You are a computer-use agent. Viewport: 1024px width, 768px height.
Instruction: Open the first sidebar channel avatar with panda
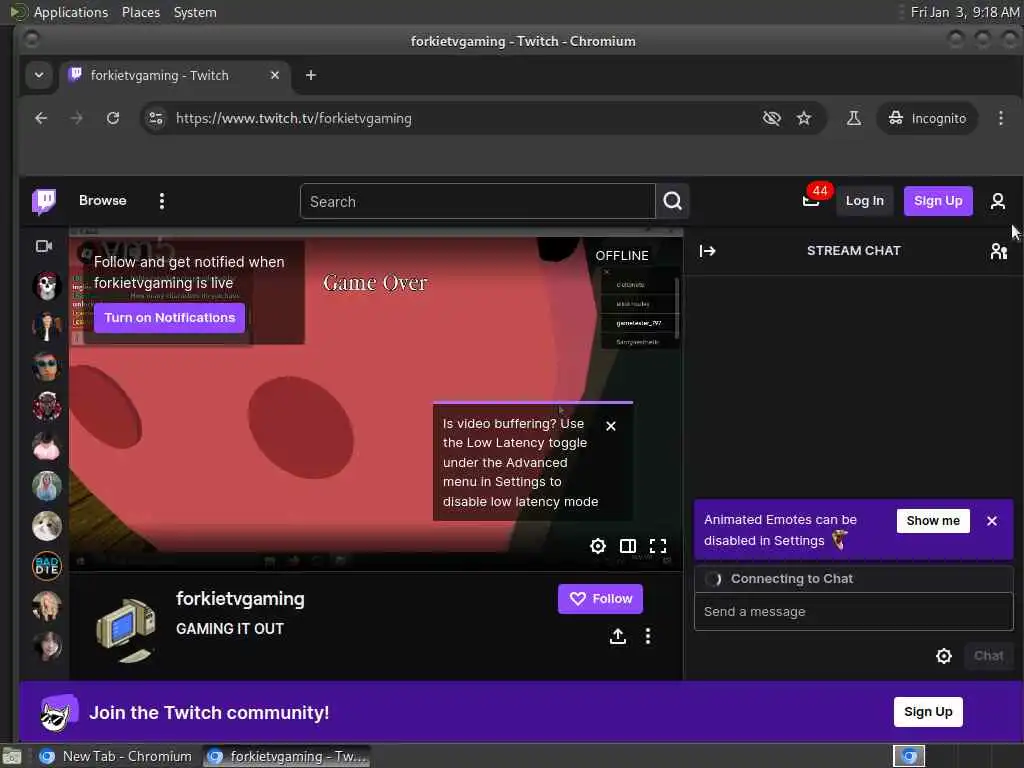point(46,285)
